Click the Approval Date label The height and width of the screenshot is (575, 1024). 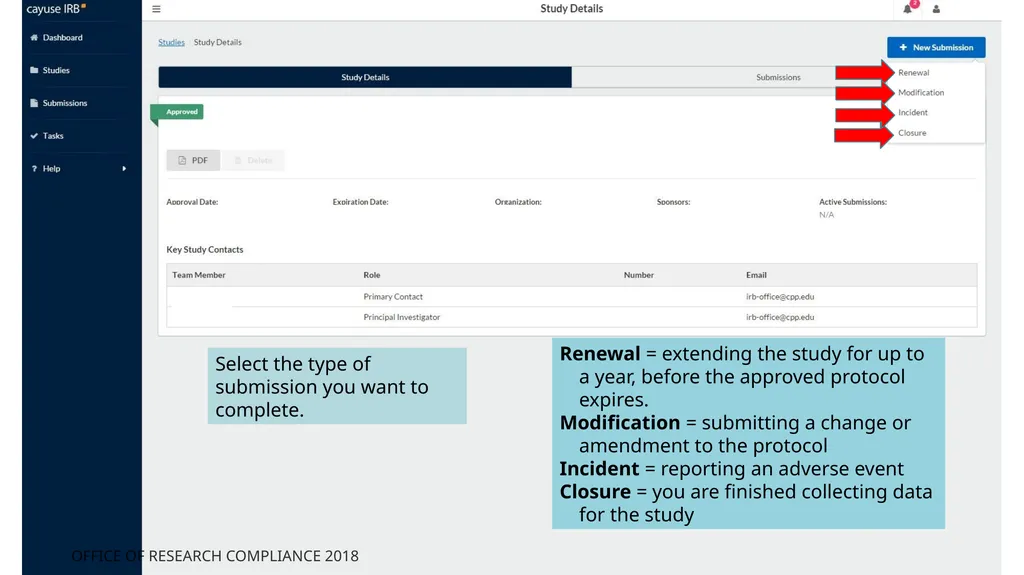tap(192, 202)
